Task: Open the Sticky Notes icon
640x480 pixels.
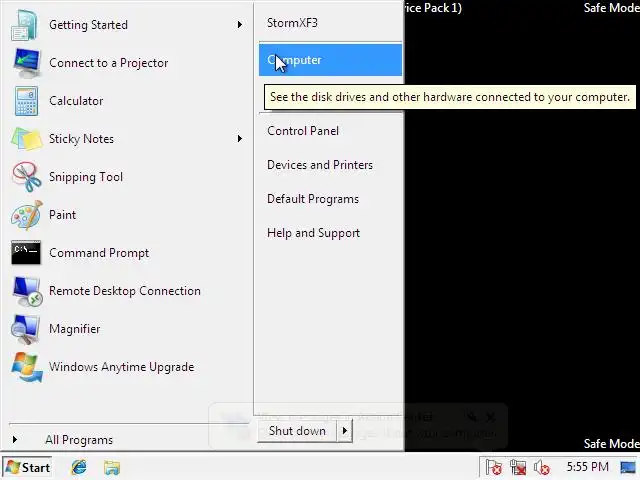Action: pos(26,139)
